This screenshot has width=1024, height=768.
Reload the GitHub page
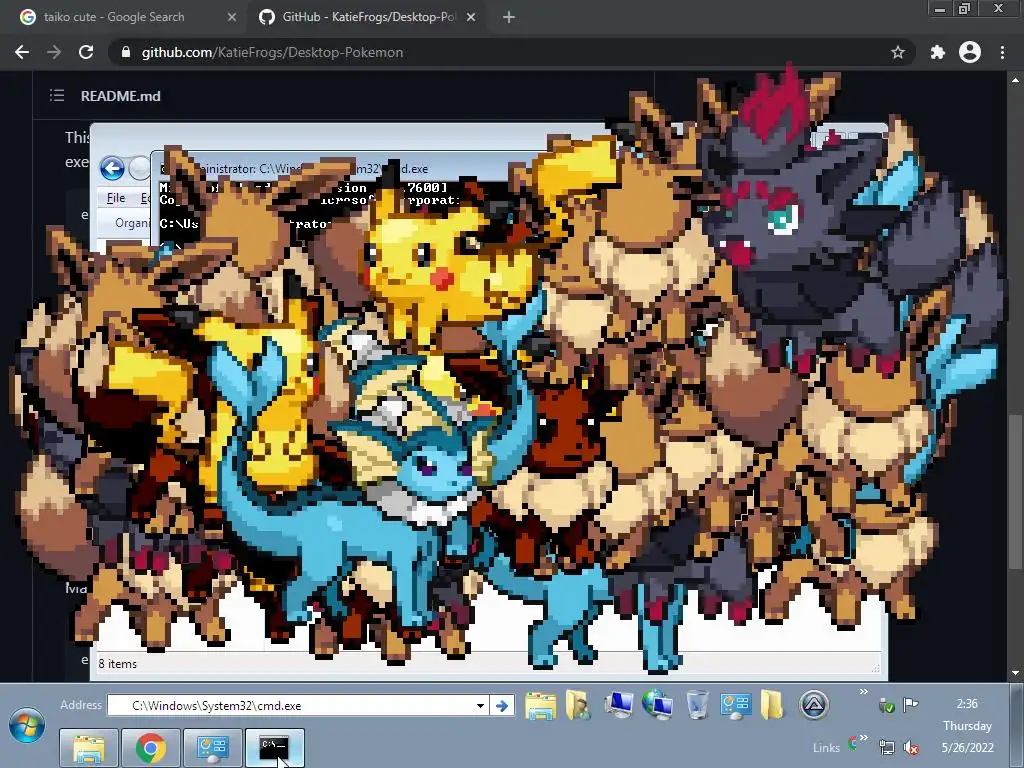coord(86,52)
